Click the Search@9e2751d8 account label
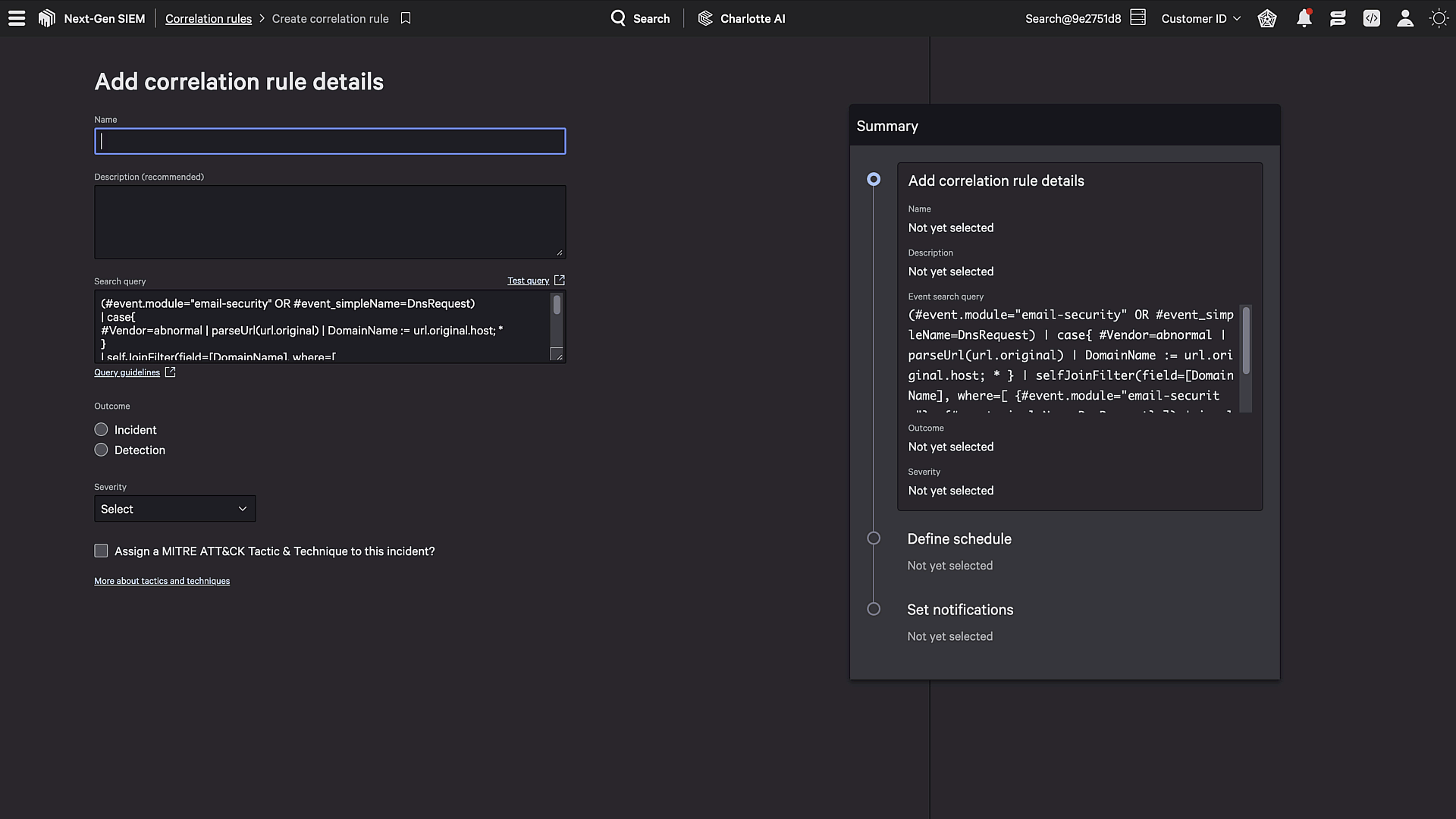Screen dimensions: 1456x819 1073,18
